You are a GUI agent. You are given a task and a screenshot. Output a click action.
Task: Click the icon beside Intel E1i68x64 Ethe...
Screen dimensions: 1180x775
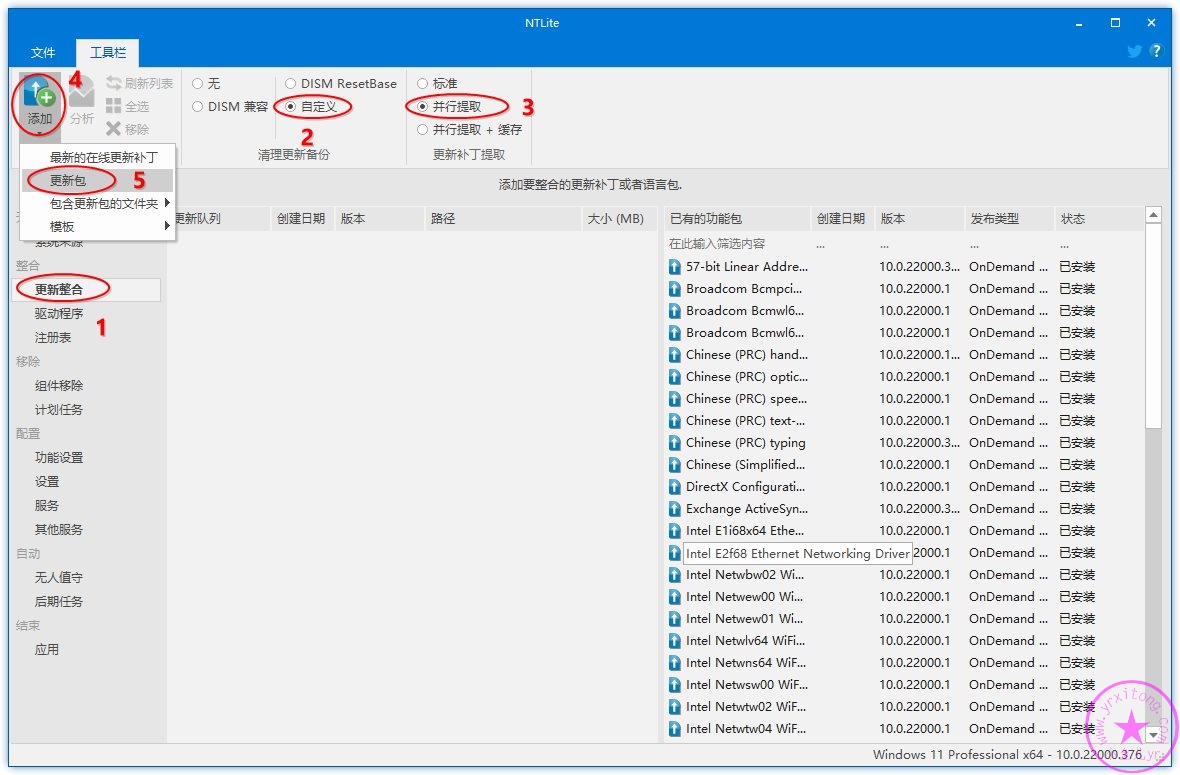click(675, 530)
